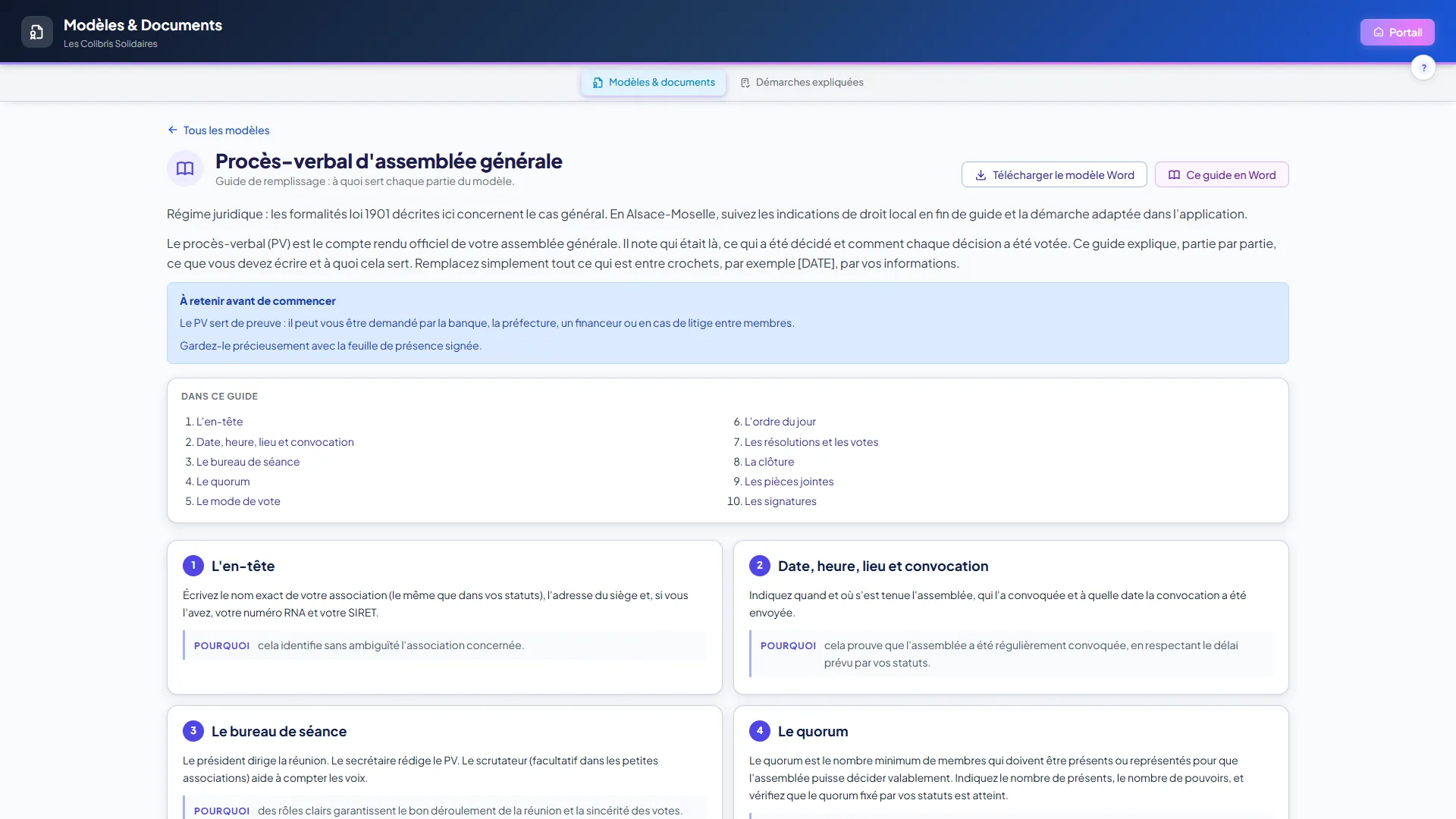Jump to Les résolutions et les votes link
This screenshot has height=819, width=1456.
tap(811, 442)
